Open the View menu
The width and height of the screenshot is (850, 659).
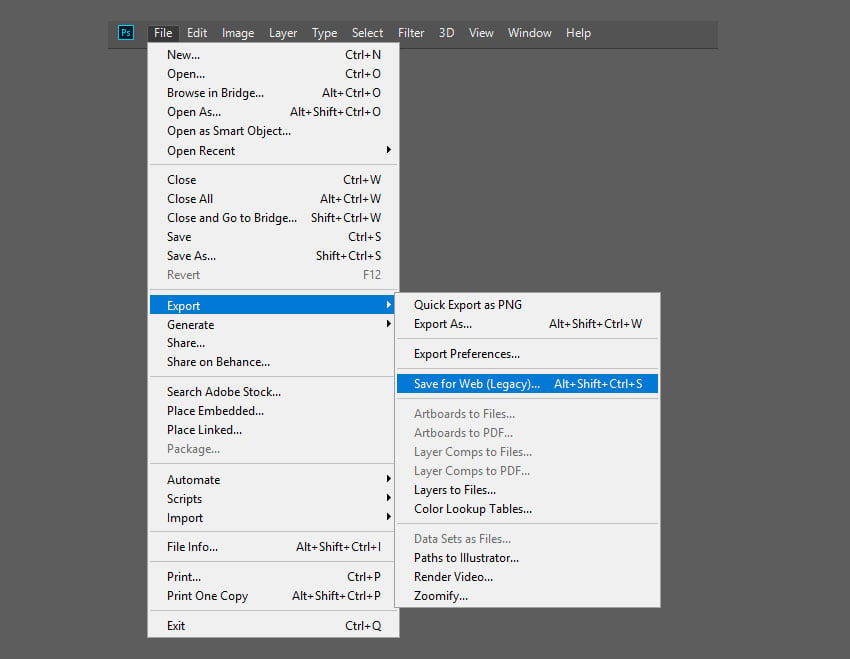(x=481, y=33)
